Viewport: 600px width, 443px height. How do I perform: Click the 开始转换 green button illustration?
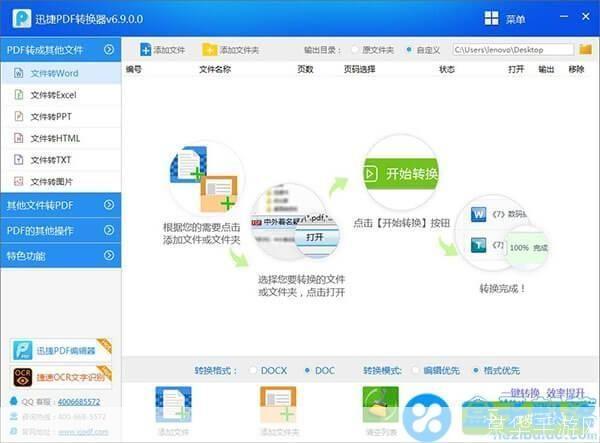click(x=401, y=174)
